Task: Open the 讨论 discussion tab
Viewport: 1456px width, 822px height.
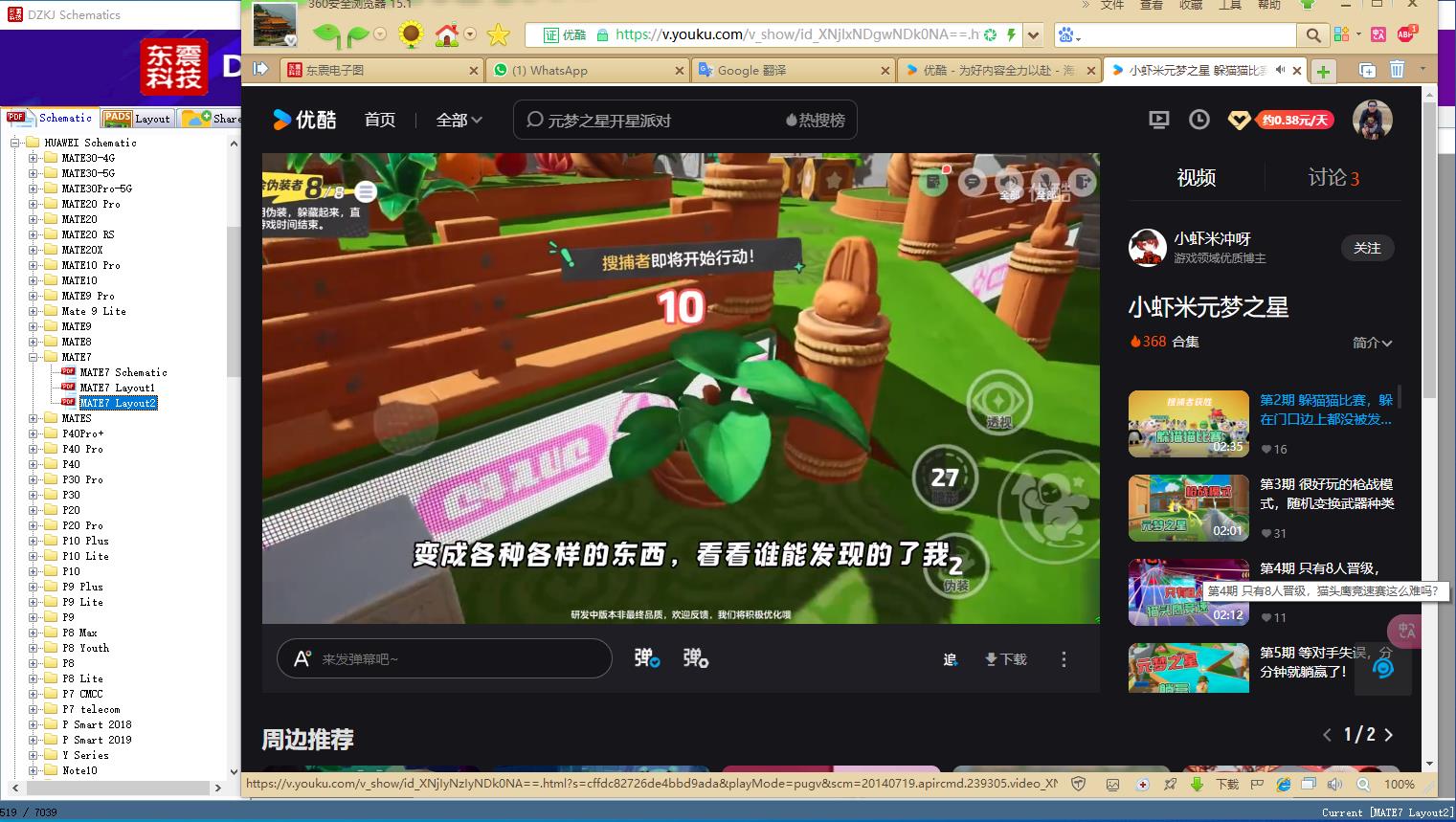Action: (1333, 177)
